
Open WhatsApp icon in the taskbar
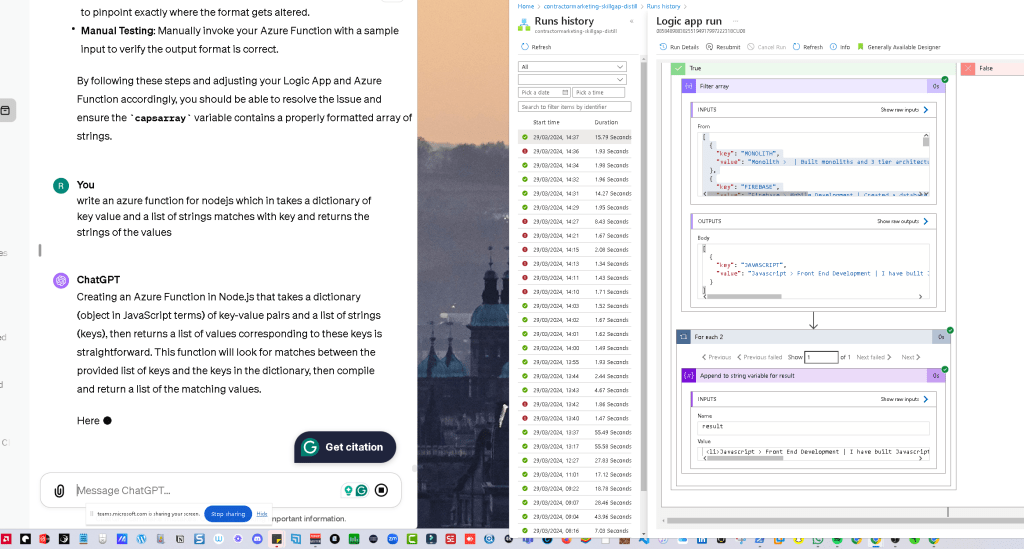click(x=818, y=540)
